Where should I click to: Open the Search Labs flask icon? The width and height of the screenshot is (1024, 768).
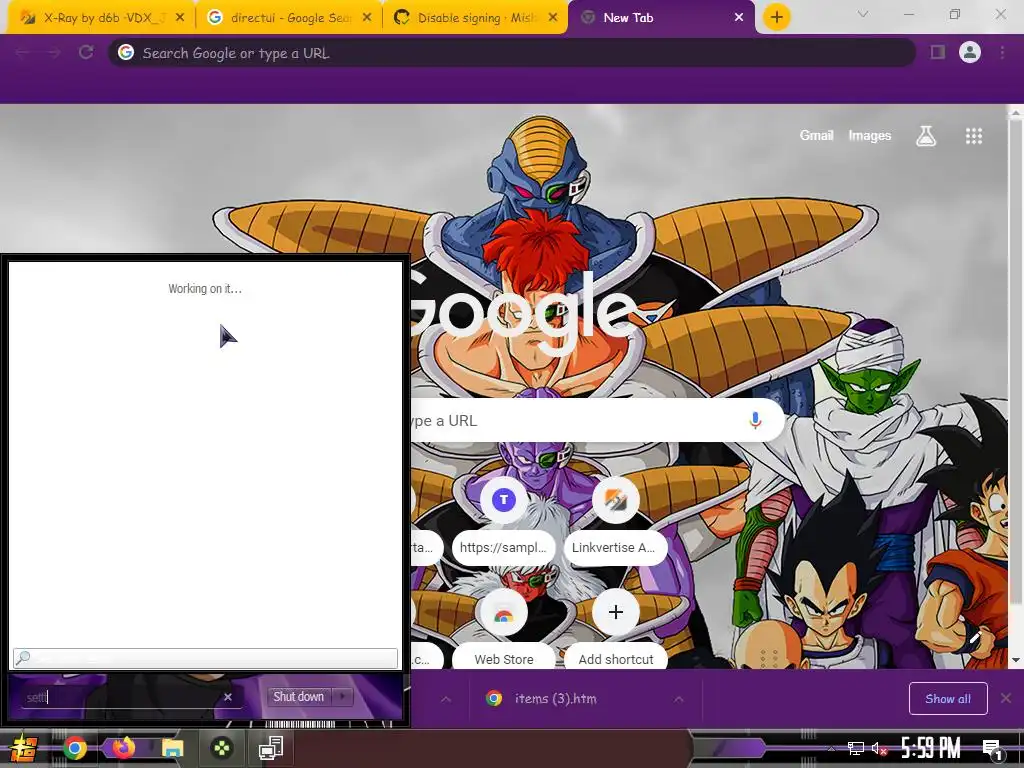tap(926, 136)
